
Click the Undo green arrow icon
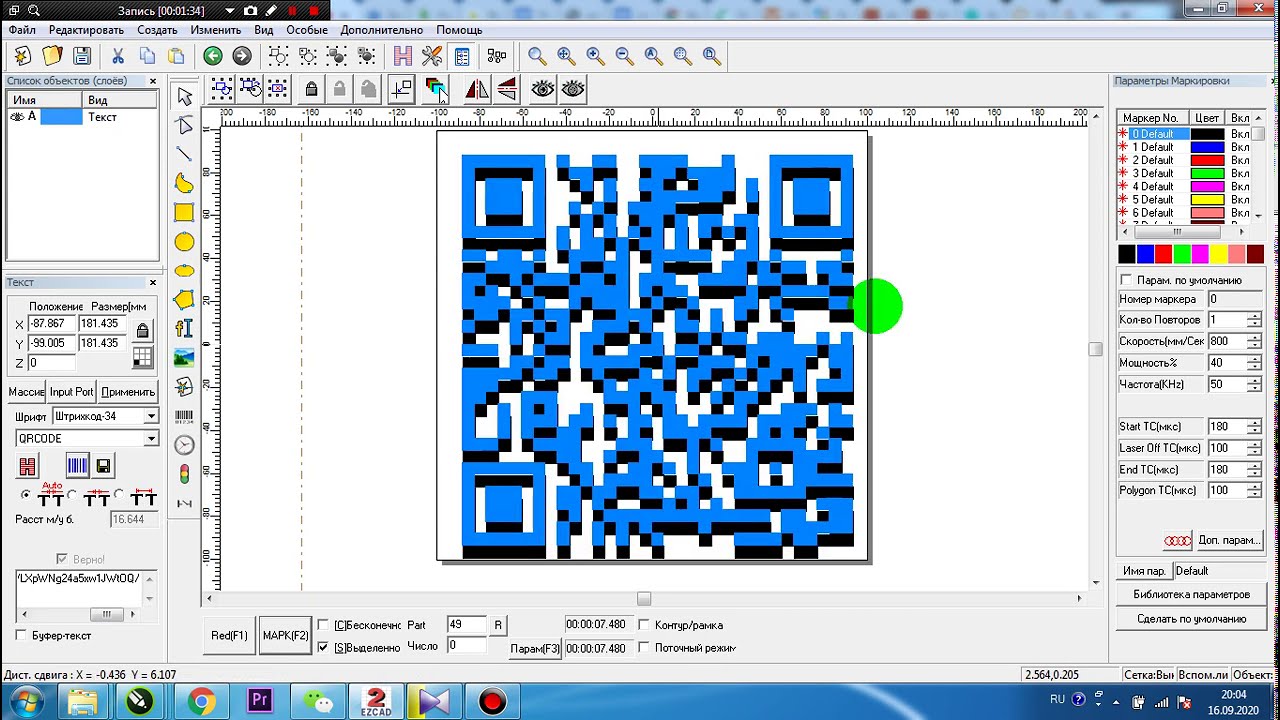click(x=212, y=56)
